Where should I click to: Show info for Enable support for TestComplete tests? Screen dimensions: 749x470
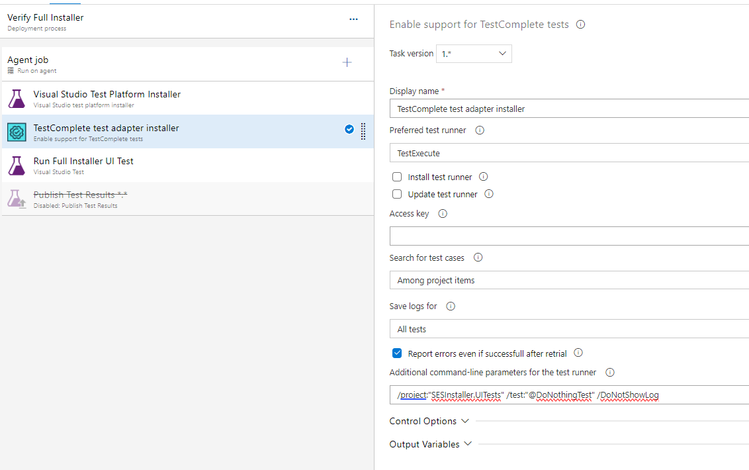(x=581, y=25)
